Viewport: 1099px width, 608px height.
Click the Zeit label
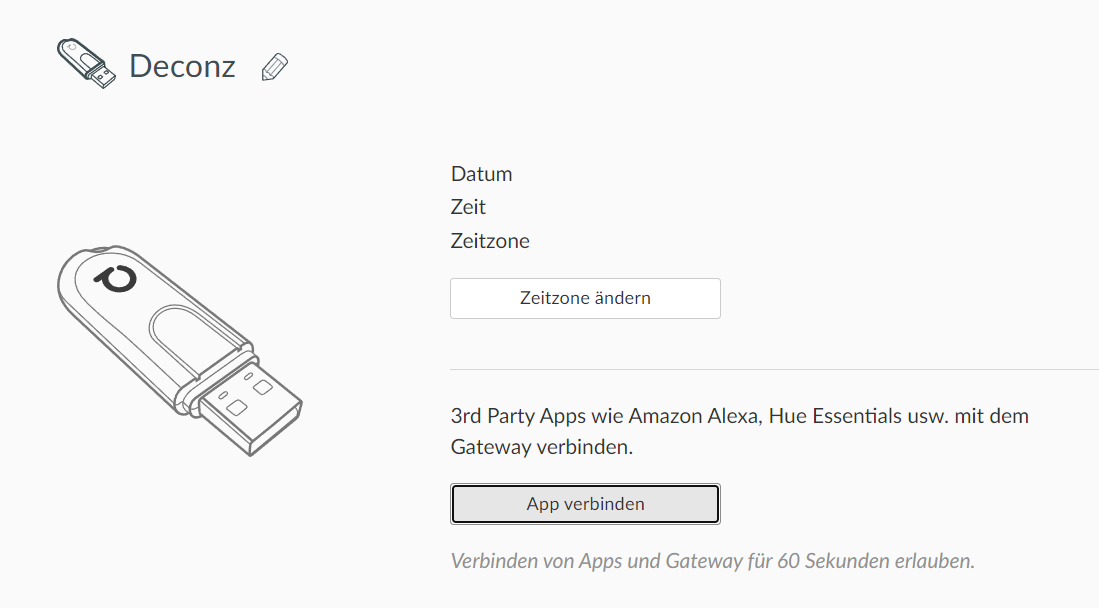468,207
